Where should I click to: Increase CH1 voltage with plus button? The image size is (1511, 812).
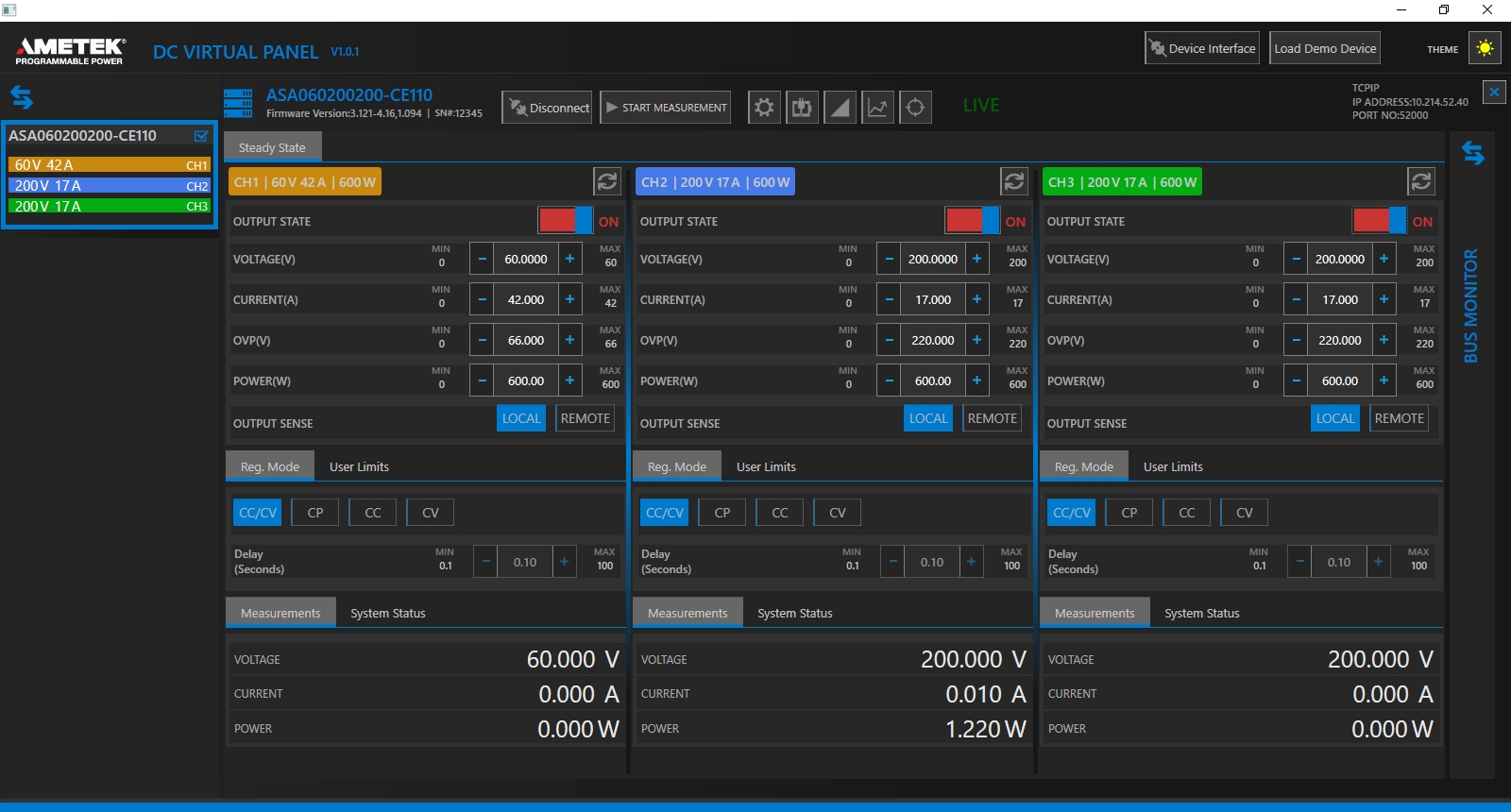click(569, 259)
